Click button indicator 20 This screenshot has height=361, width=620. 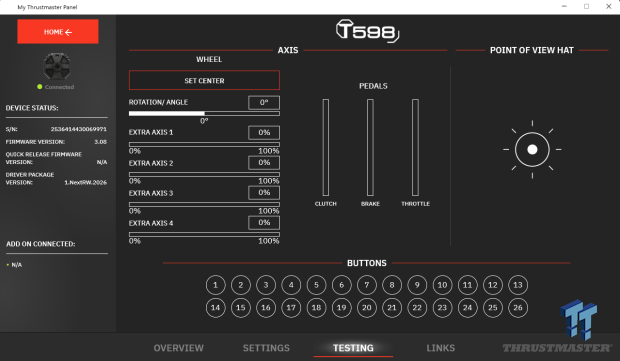pos(367,308)
